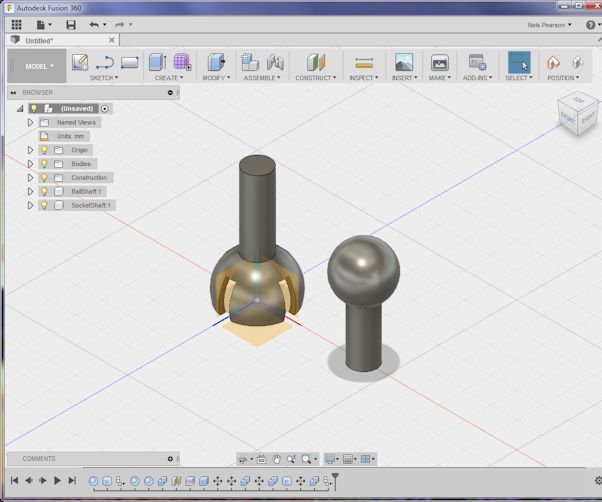Click the Zoom Window icon

pyautogui.click(x=291, y=459)
